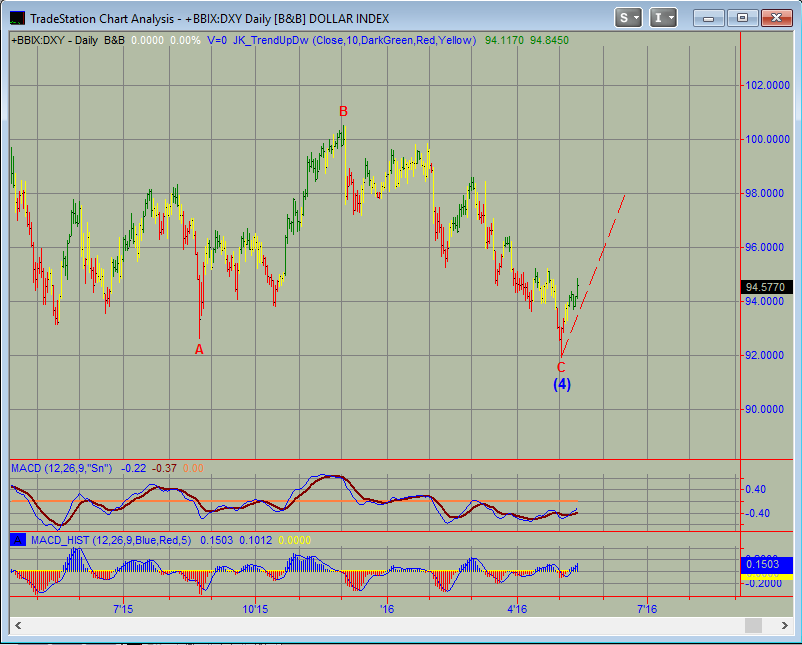
Task: Open the S symbol linking dropdown
Action: click(x=629, y=17)
